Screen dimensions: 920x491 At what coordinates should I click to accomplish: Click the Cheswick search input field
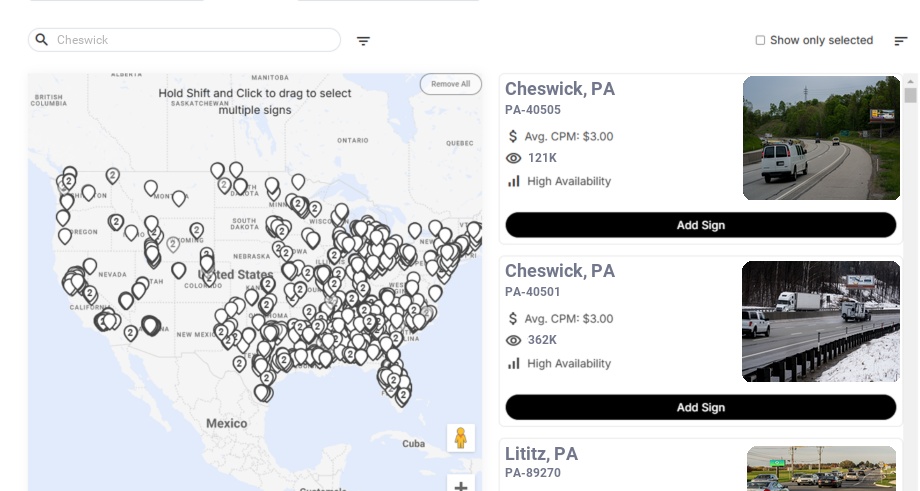coord(195,40)
